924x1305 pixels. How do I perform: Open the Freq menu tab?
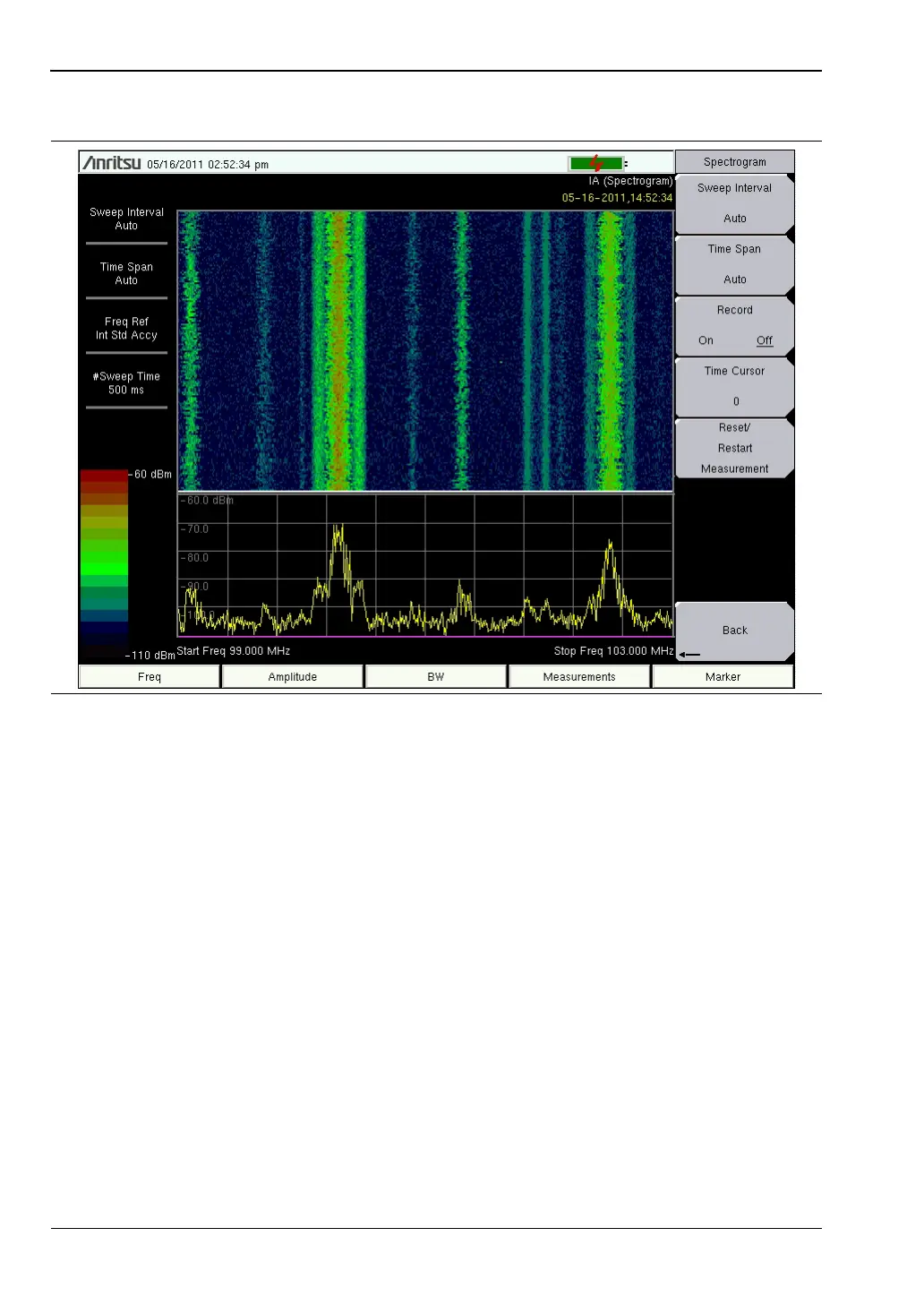150,676
